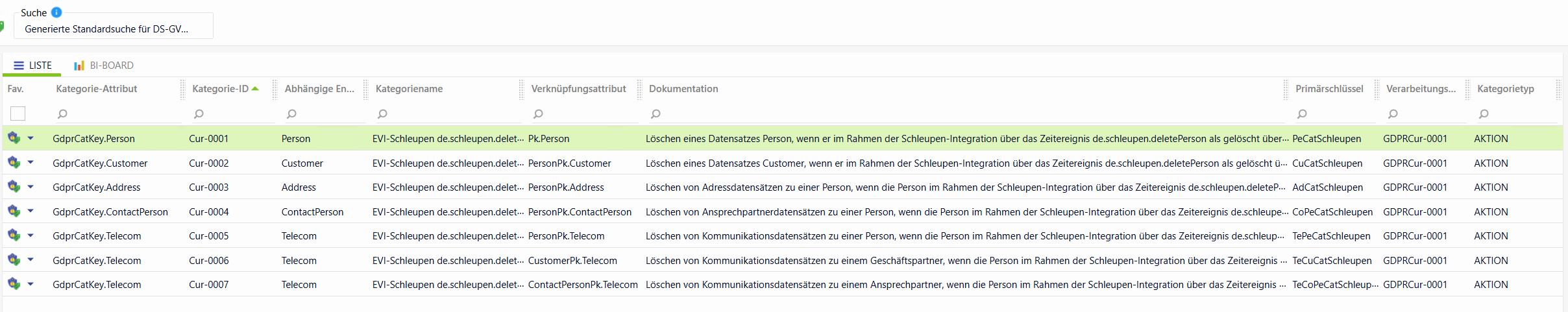Click the CuCatSchleupen primary key cell
Viewport: 1568px width, 312px height.
pyautogui.click(x=1327, y=163)
